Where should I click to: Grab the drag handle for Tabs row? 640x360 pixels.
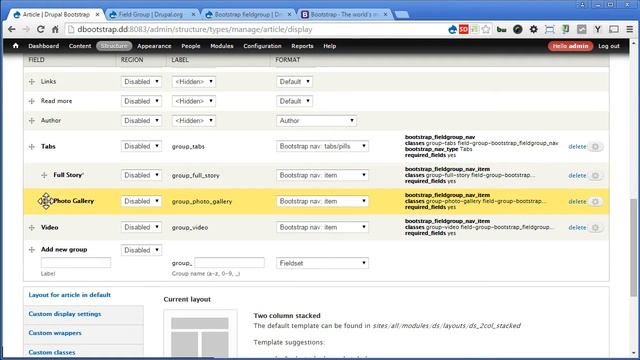[x=32, y=147]
